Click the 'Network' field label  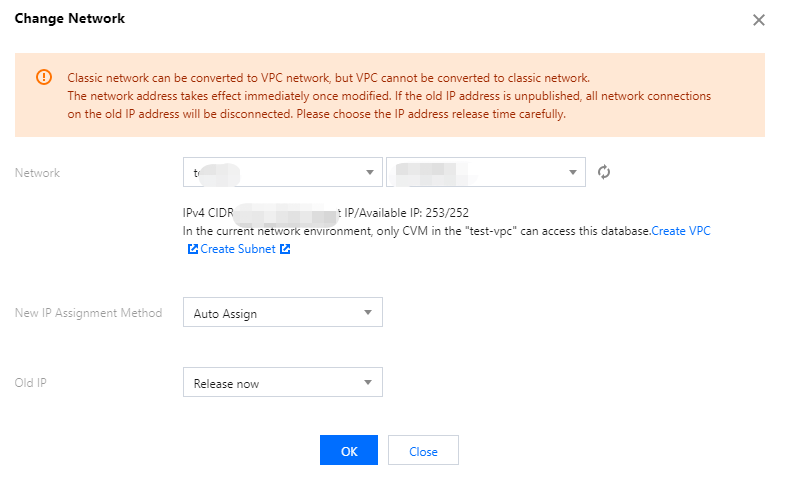click(x=38, y=173)
